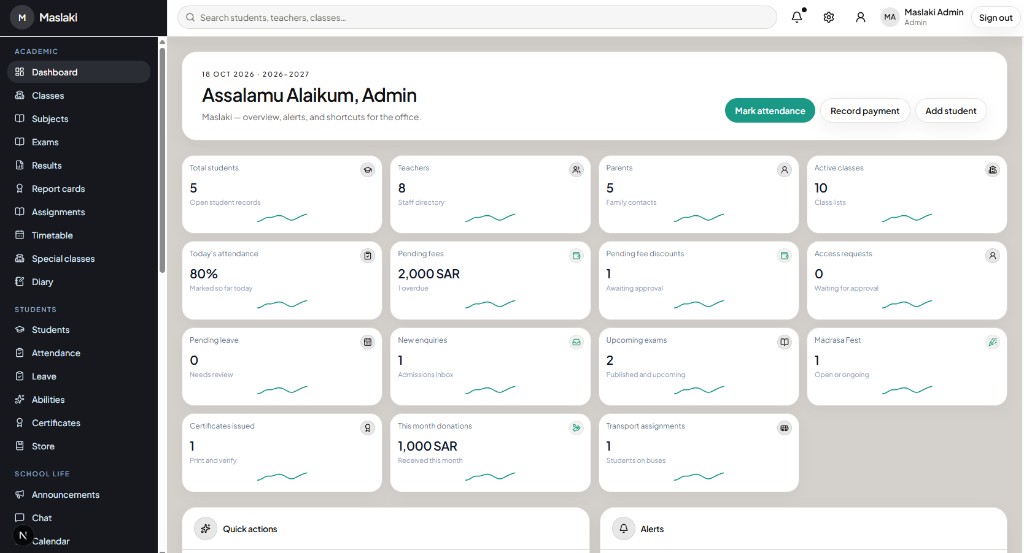Click the Access requests card icon

pos(993,256)
